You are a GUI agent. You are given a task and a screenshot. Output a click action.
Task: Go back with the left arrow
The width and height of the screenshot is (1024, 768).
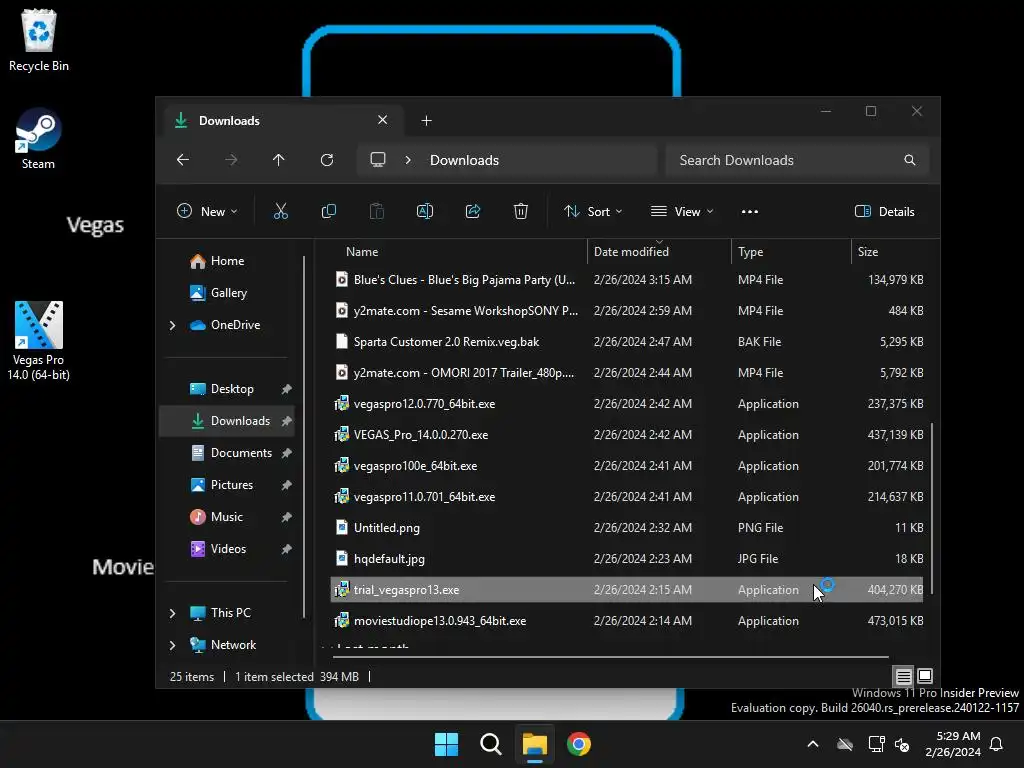(x=183, y=160)
